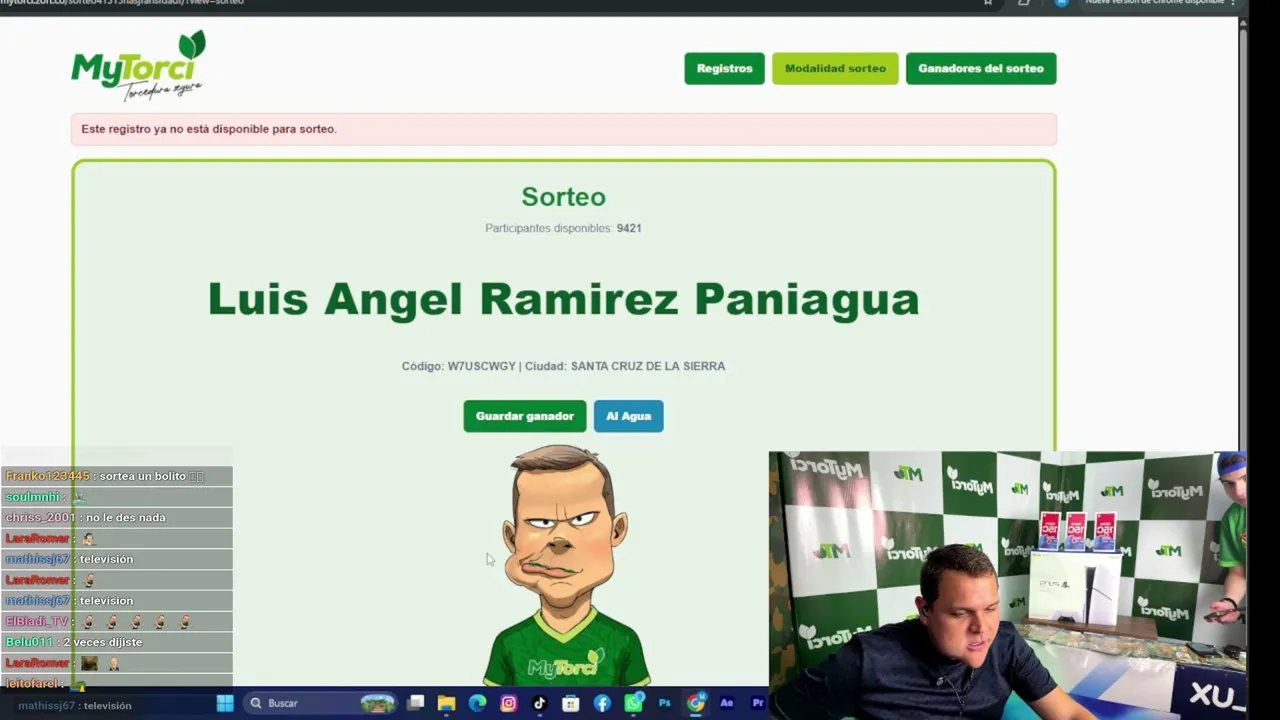
Task: Select the Modalidad sorteo tab
Action: [835, 68]
